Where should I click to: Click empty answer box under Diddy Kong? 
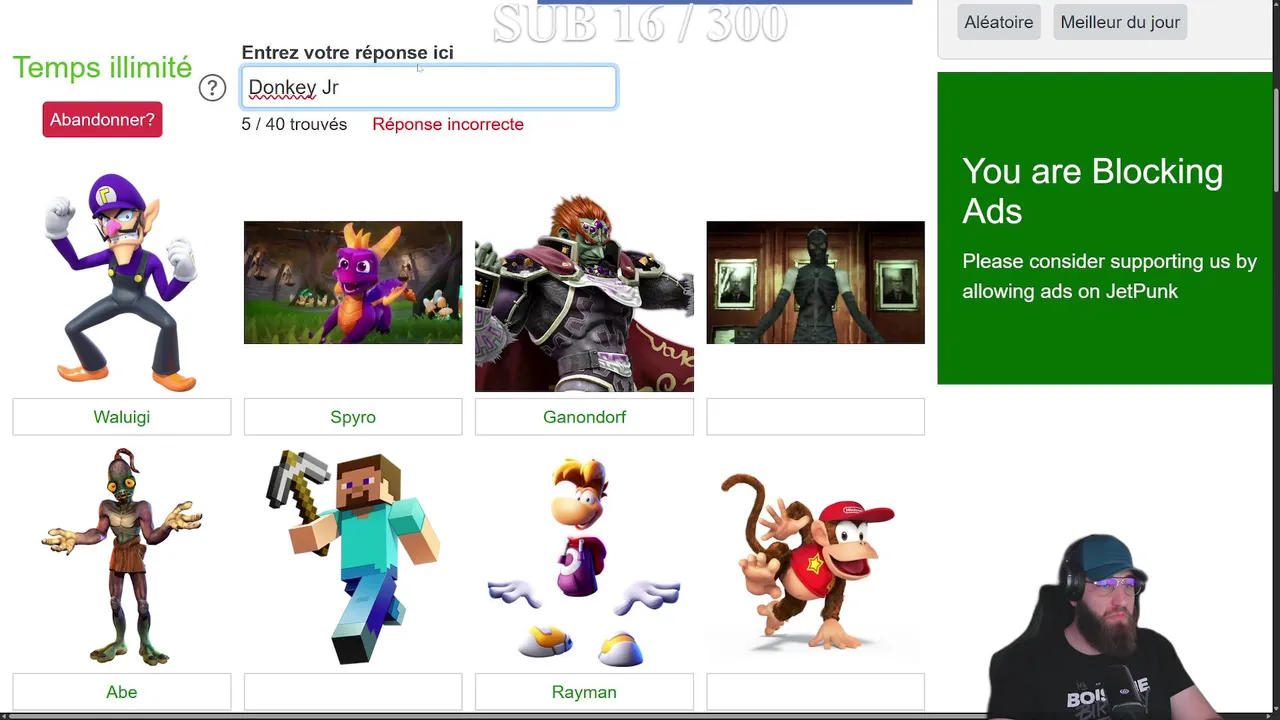point(816,692)
